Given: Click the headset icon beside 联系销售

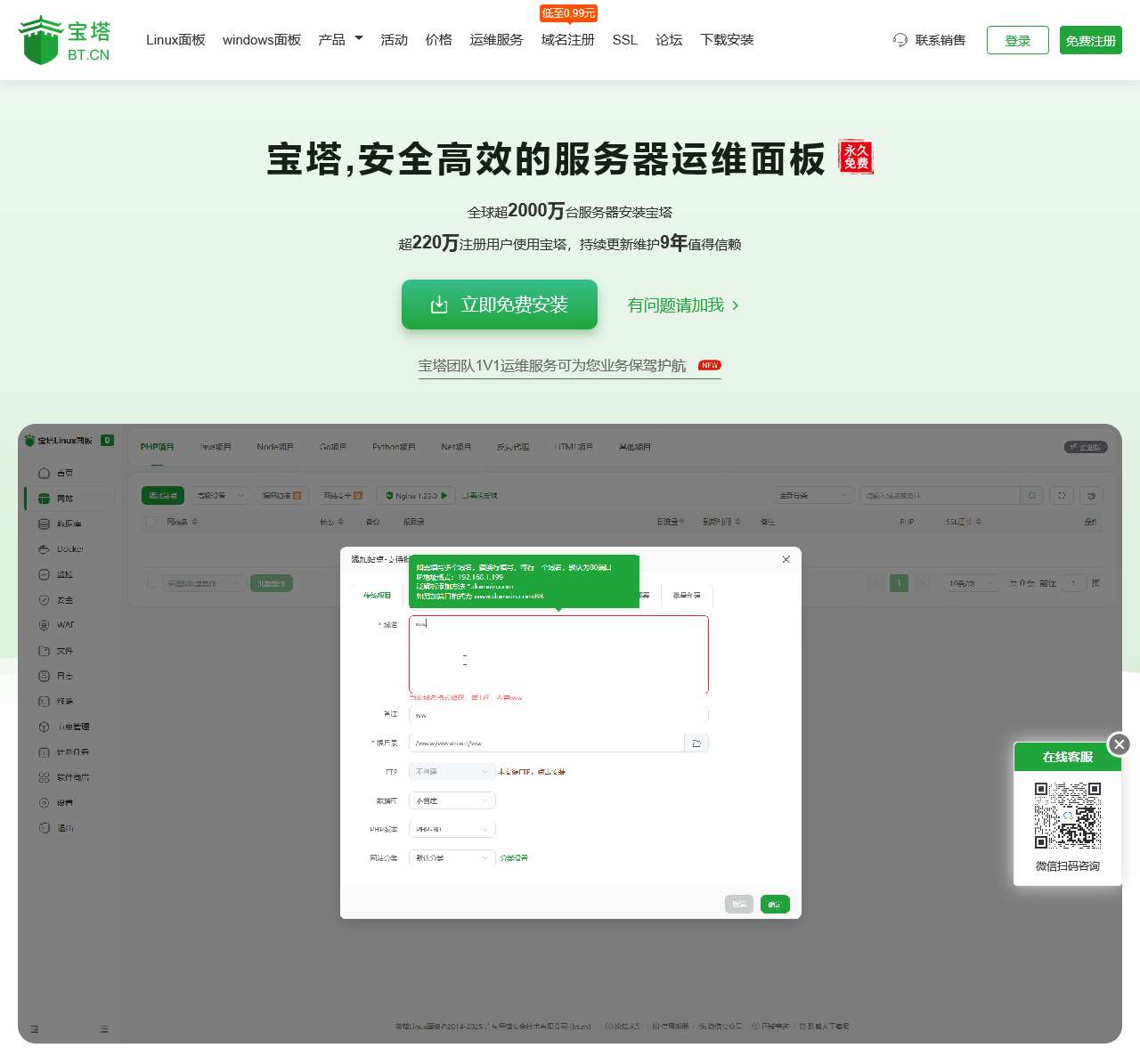Looking at the screenshot, I should coord(900,40).
